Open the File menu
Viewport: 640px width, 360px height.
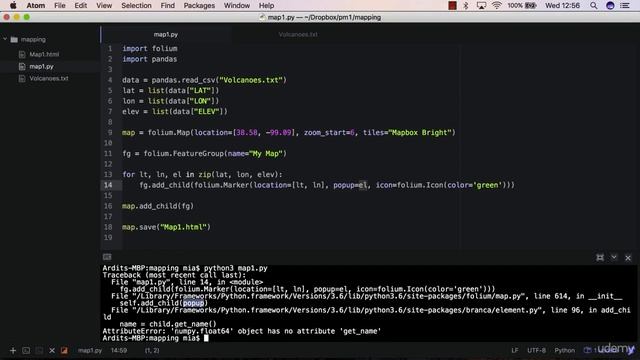pos(60,5)
